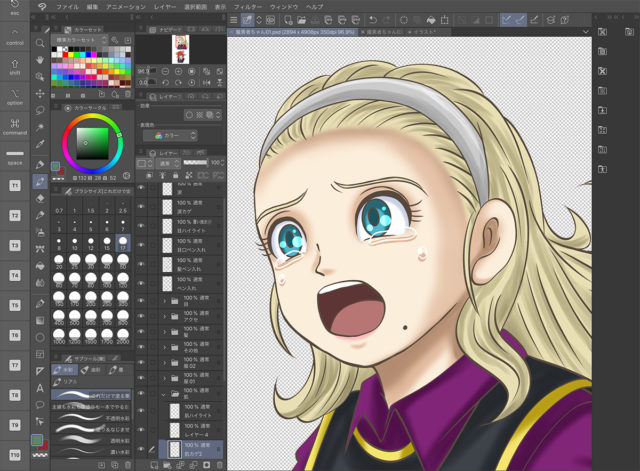Select the pen tool in toolbar
640x471 pixels.
(x=40, y=164)
